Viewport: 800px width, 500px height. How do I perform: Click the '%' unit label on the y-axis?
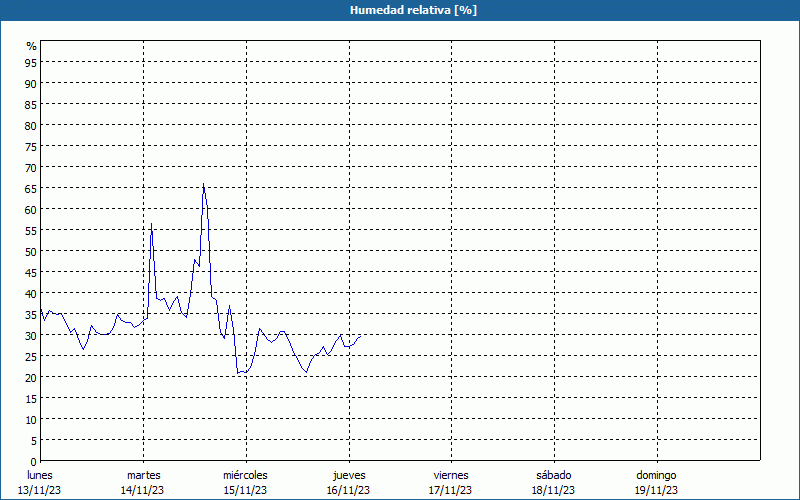pos(32,46)
